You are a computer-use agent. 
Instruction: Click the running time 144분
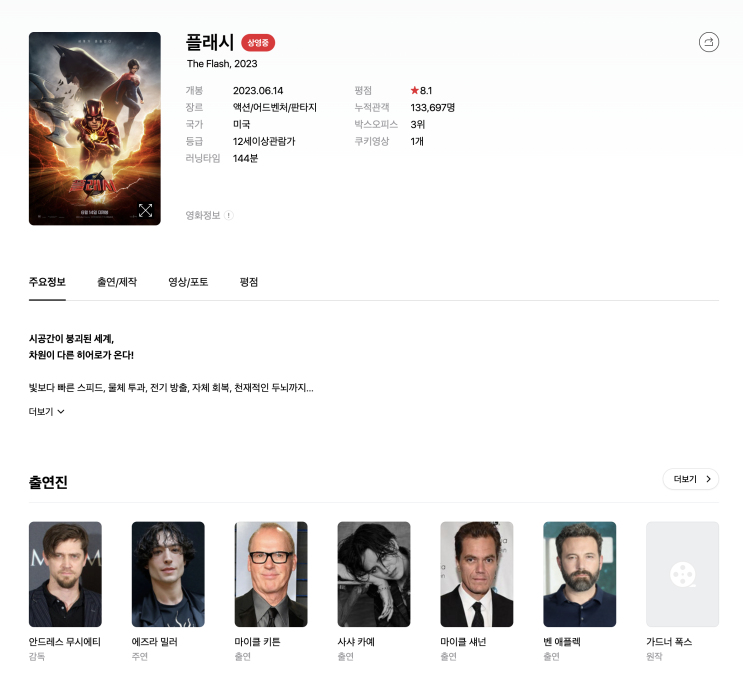(x=245, y=158)
